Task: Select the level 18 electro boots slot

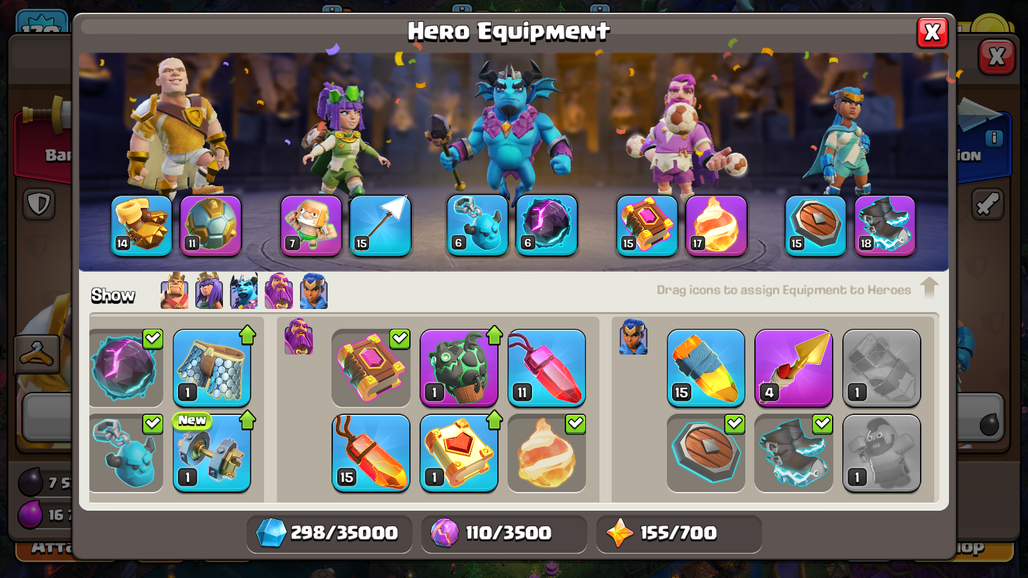Action: coord(885,225)
